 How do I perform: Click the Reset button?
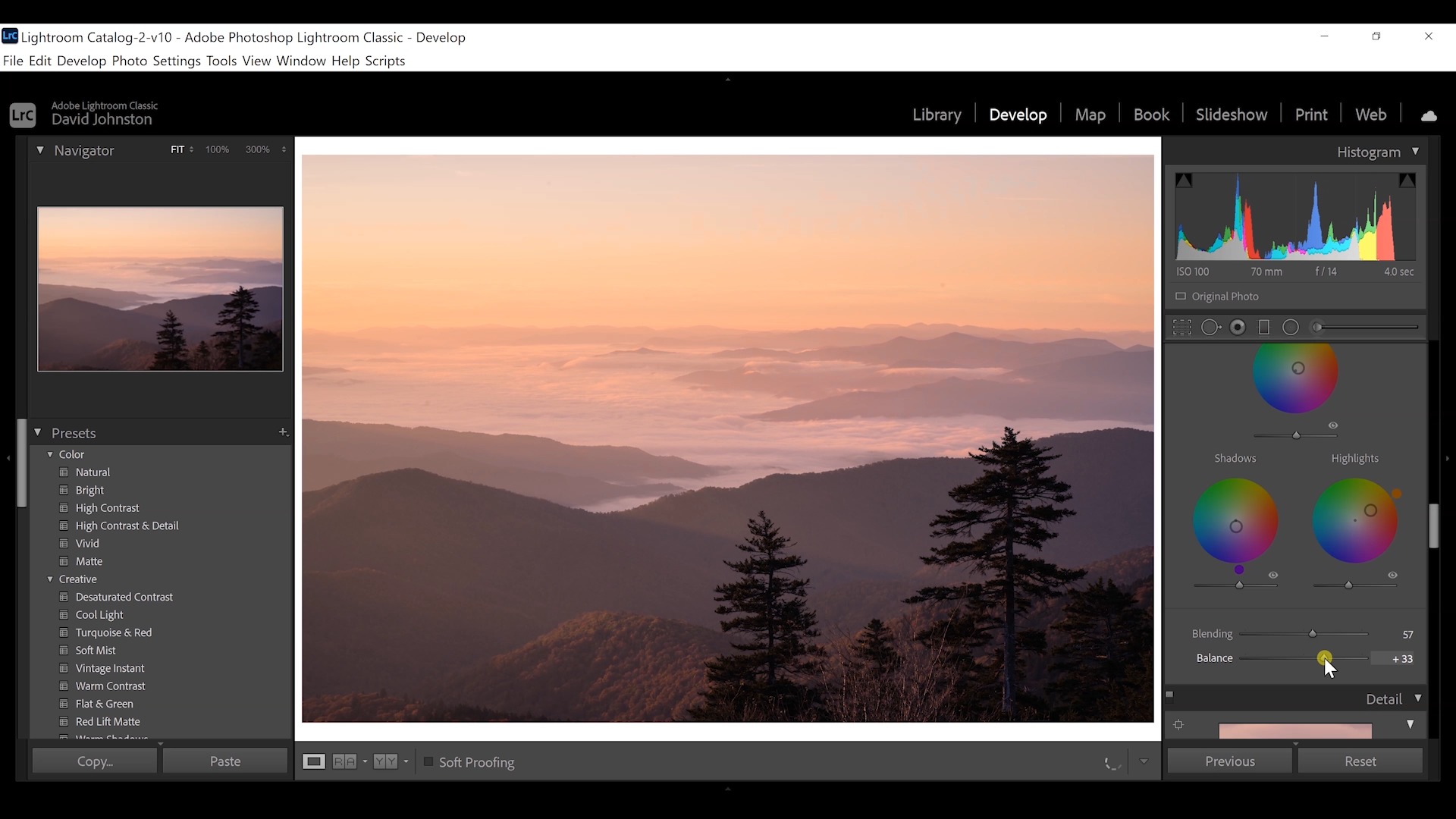point(1360,761)
